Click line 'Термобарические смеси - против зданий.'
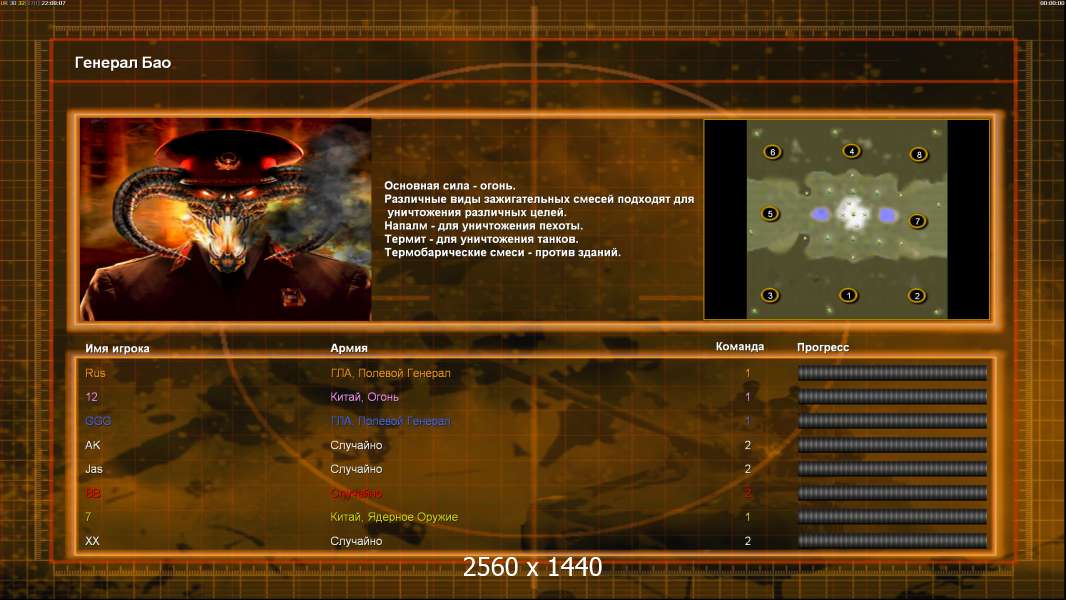 [x=502, y=252]
